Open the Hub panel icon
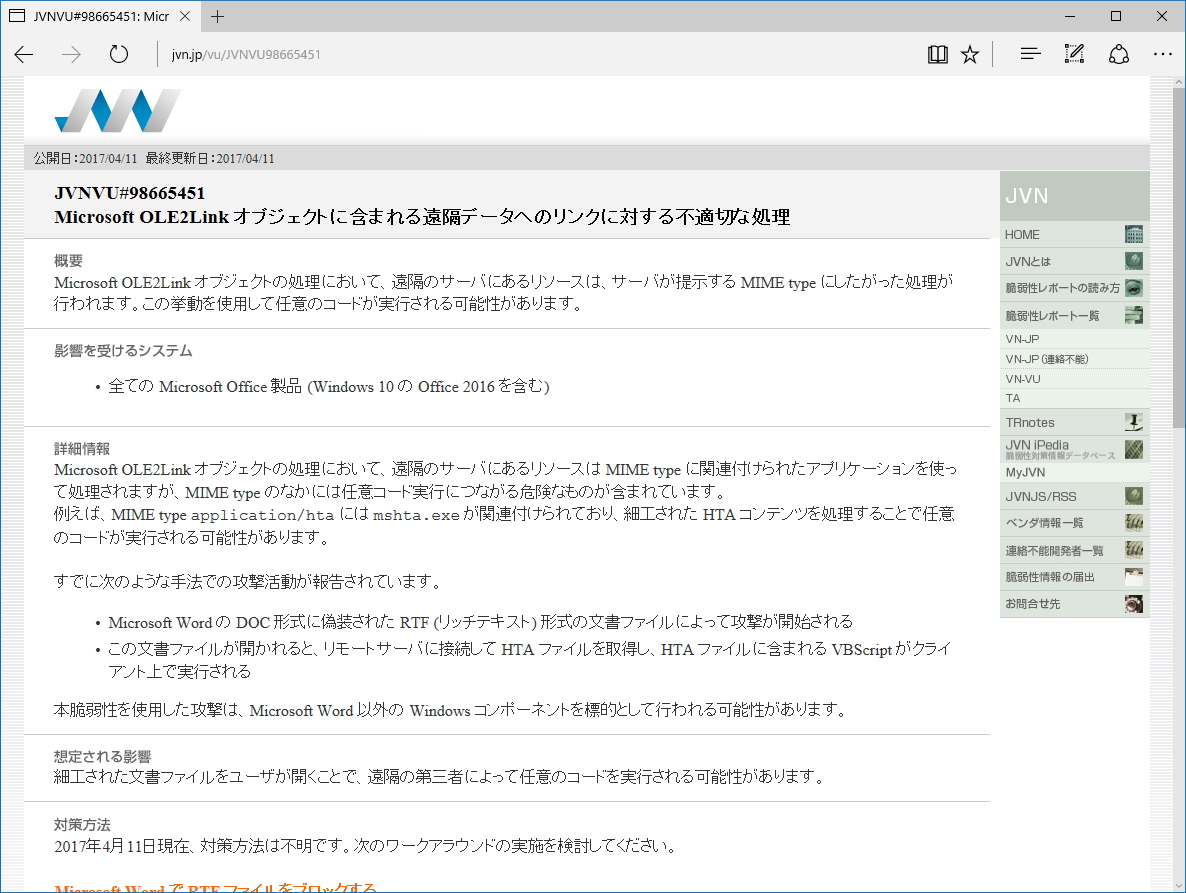Viewport: 1186px width, 893px height. coord(1030,54)
